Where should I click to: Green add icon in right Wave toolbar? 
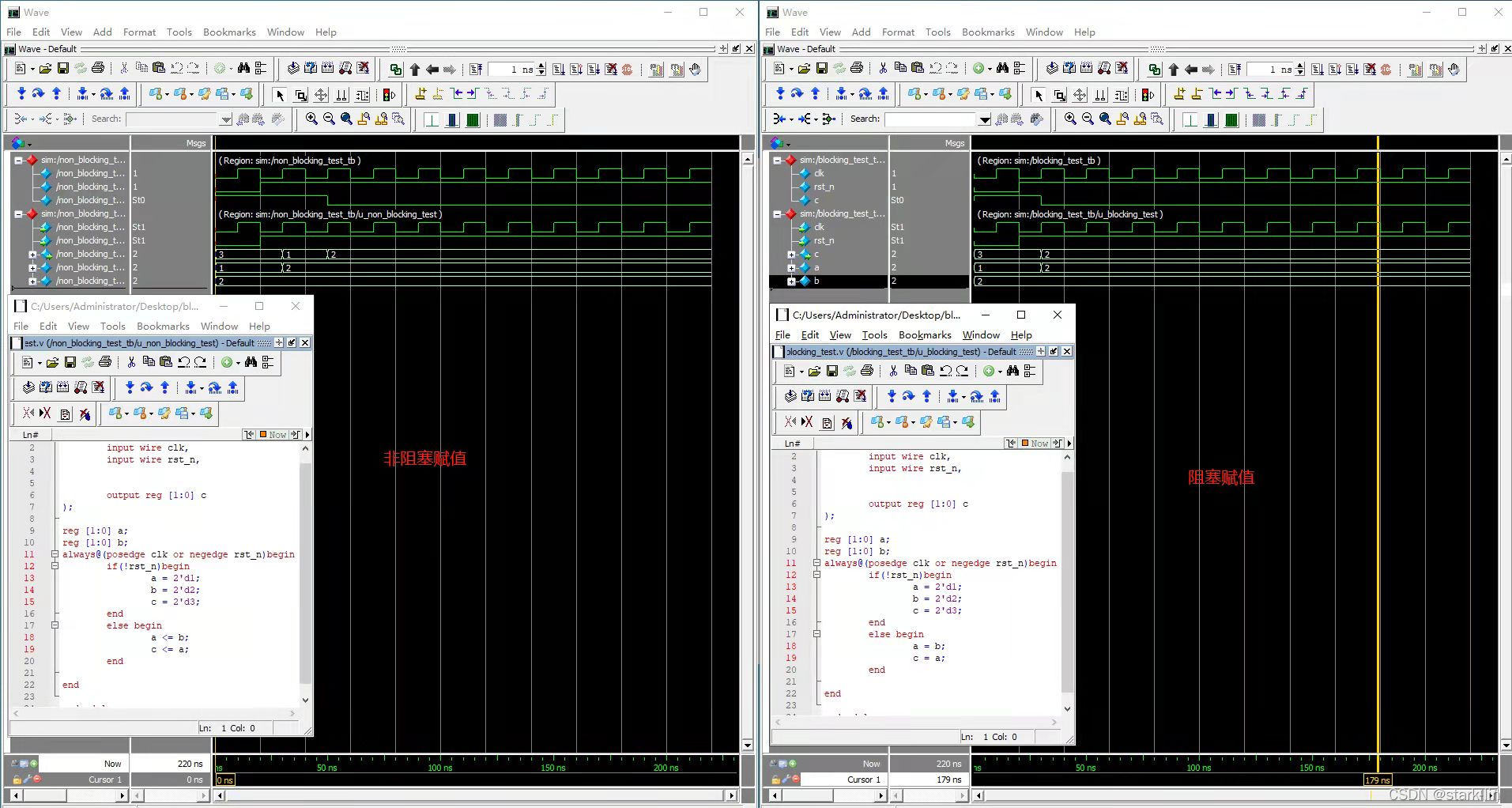coord(978,69)
